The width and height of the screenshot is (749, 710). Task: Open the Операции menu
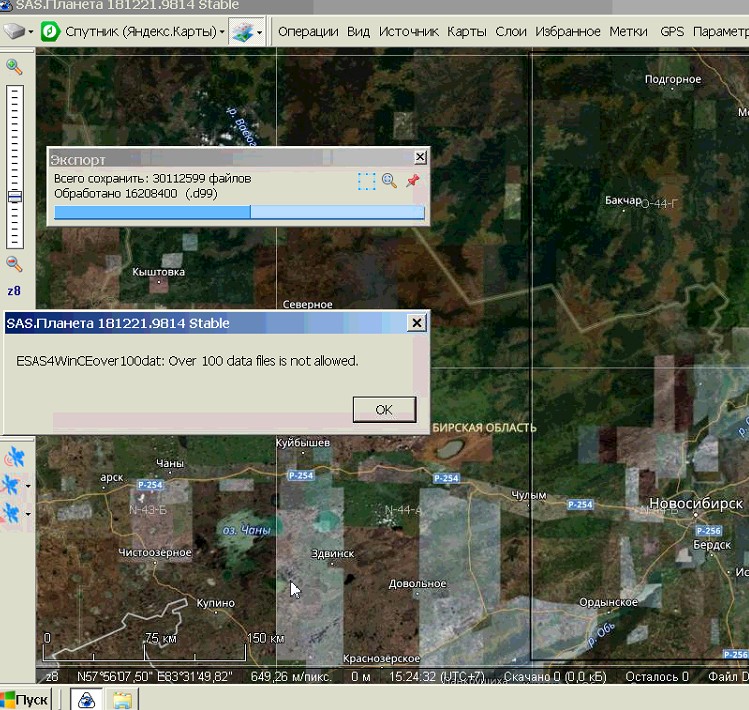point(308,31)
